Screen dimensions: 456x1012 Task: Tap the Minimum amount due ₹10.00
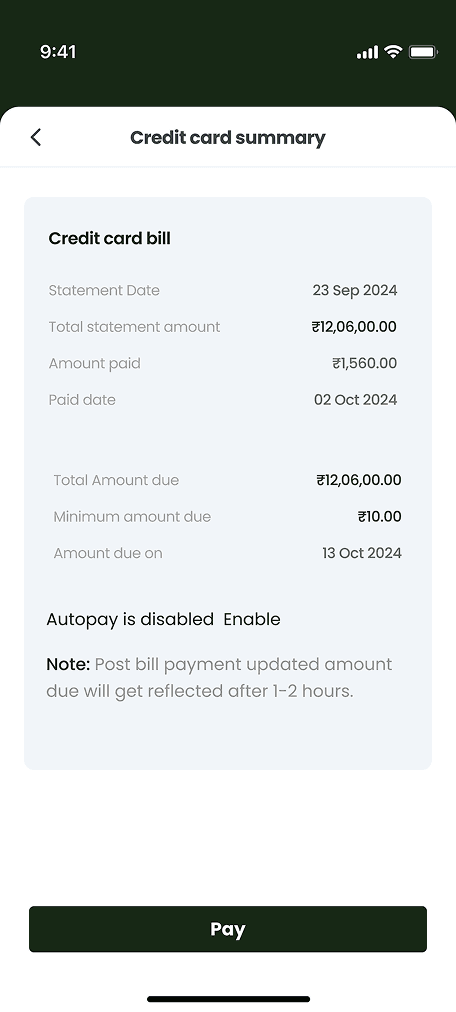(x=379, y=516)
